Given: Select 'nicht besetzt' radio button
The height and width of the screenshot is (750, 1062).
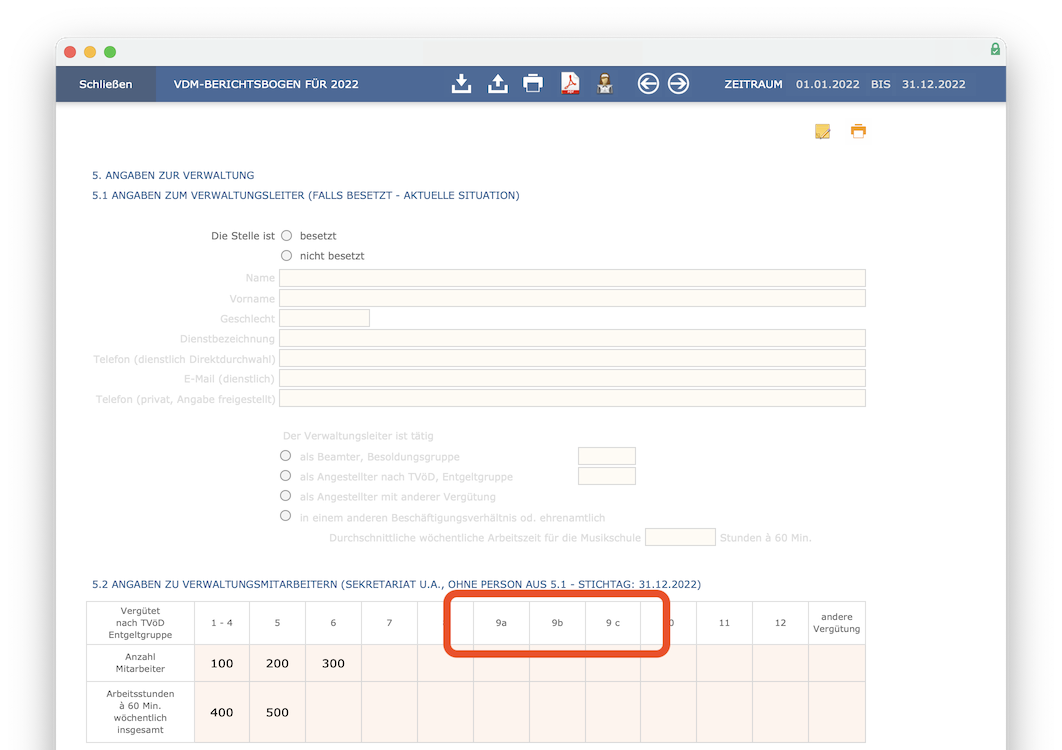Looking at the screenshot, I should (287, 256).
